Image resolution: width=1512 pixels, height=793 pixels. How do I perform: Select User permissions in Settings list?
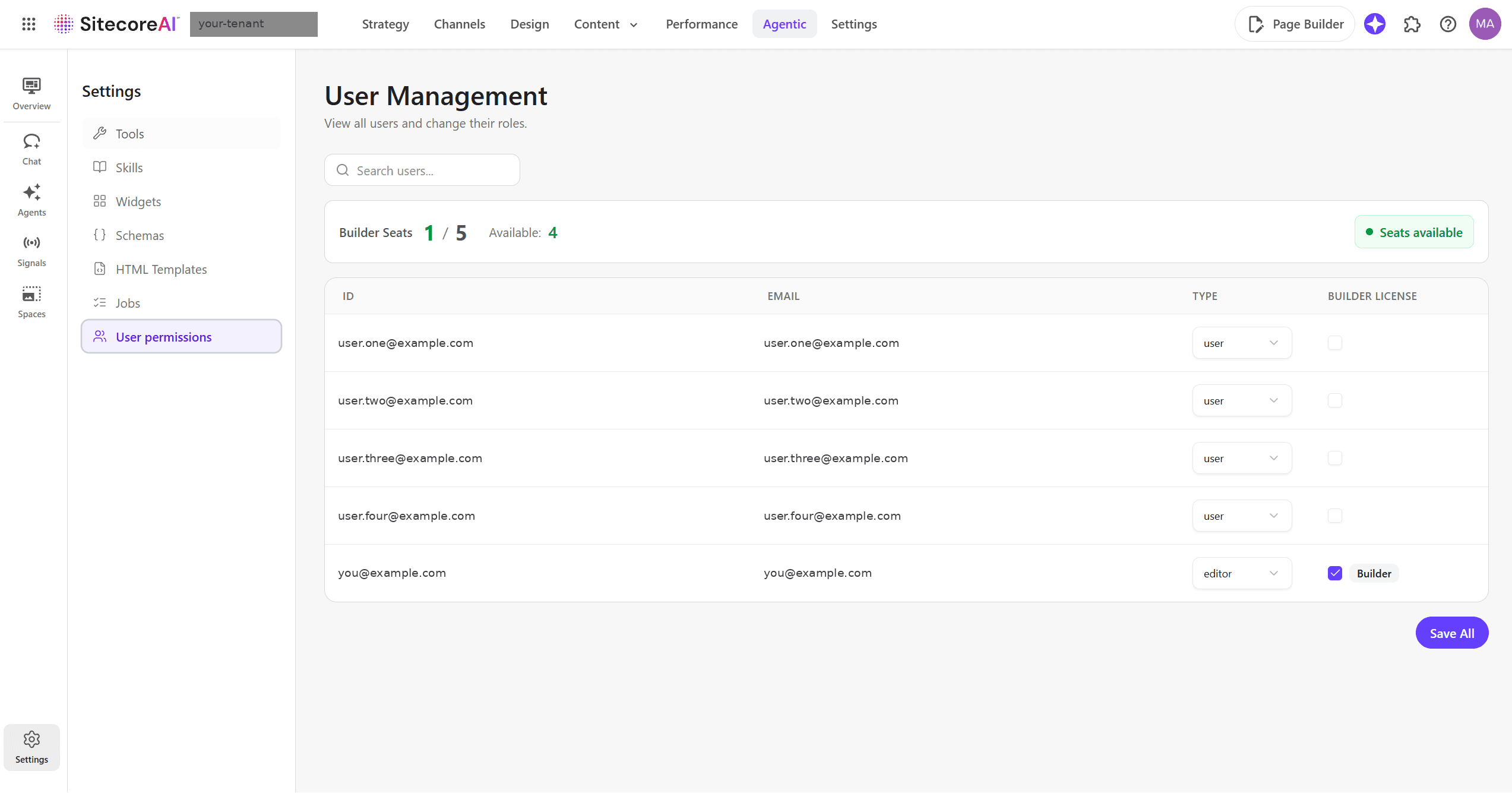pyautogui.click(x=181, y=337)
